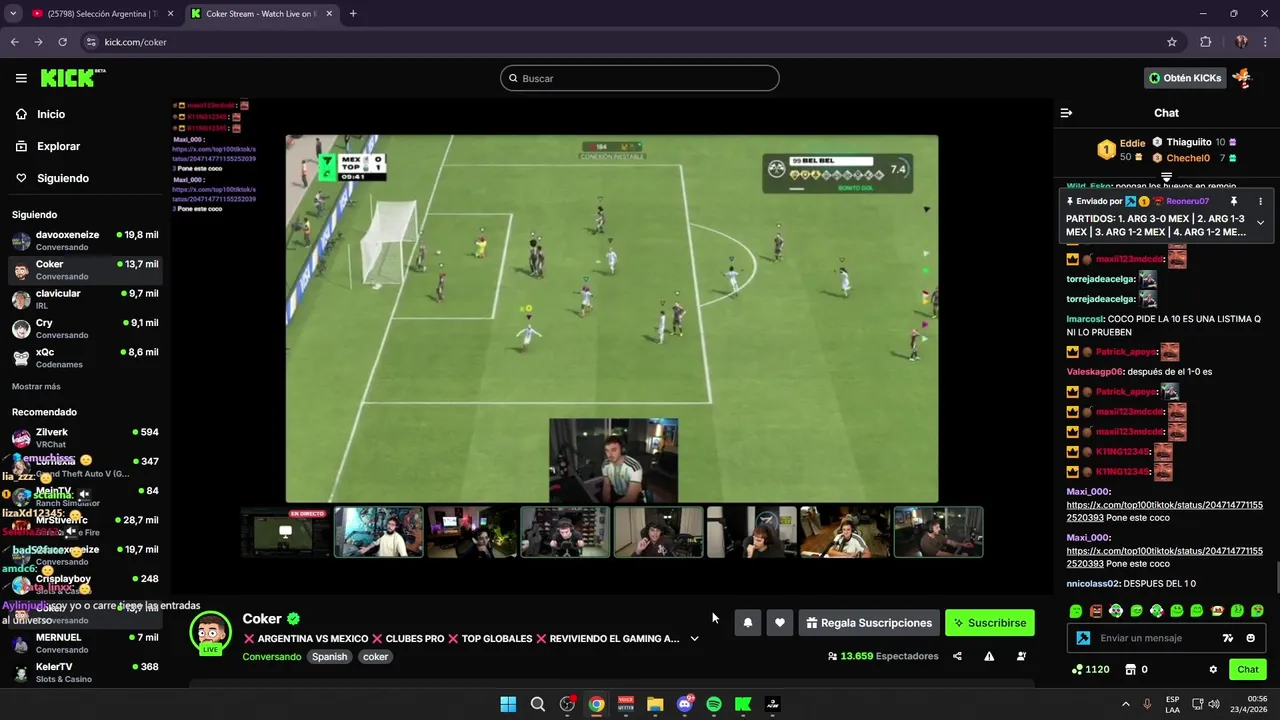Expand the pinned message chevron
Viewport: 1280px width, 720px height.
1260,222
